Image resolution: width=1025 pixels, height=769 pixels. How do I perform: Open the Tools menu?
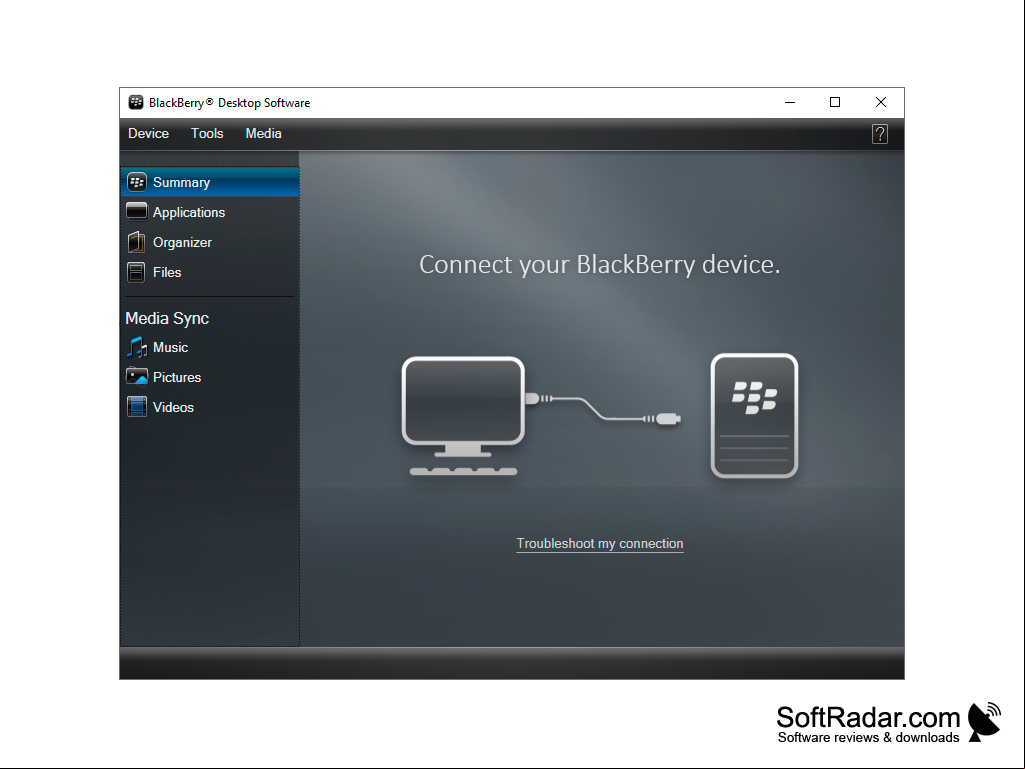click(207, 133)
